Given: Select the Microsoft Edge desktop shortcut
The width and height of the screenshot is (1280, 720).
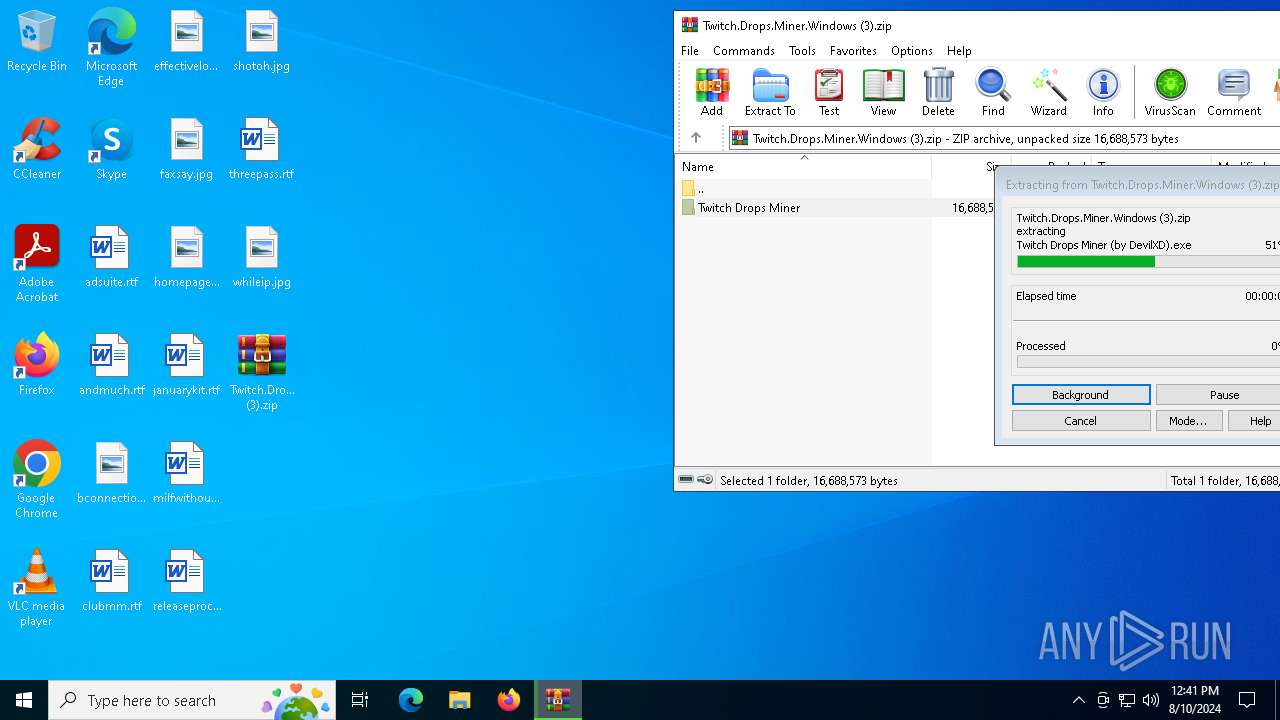Looking at the screenshot, I should pyautogui.click(x=111, y=47).
